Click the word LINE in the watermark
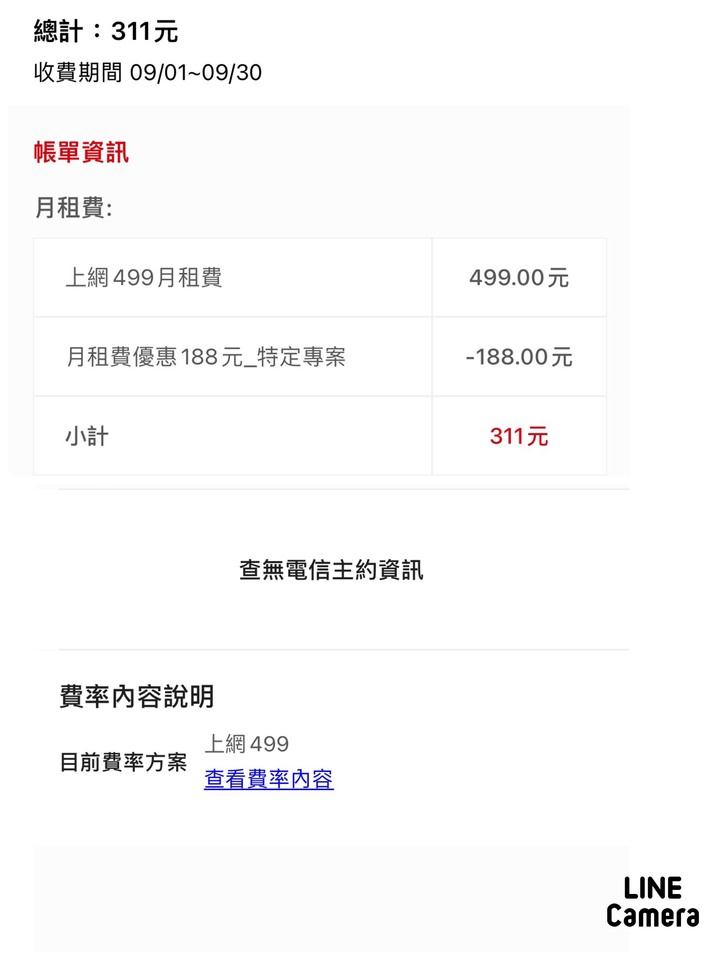 653,888
